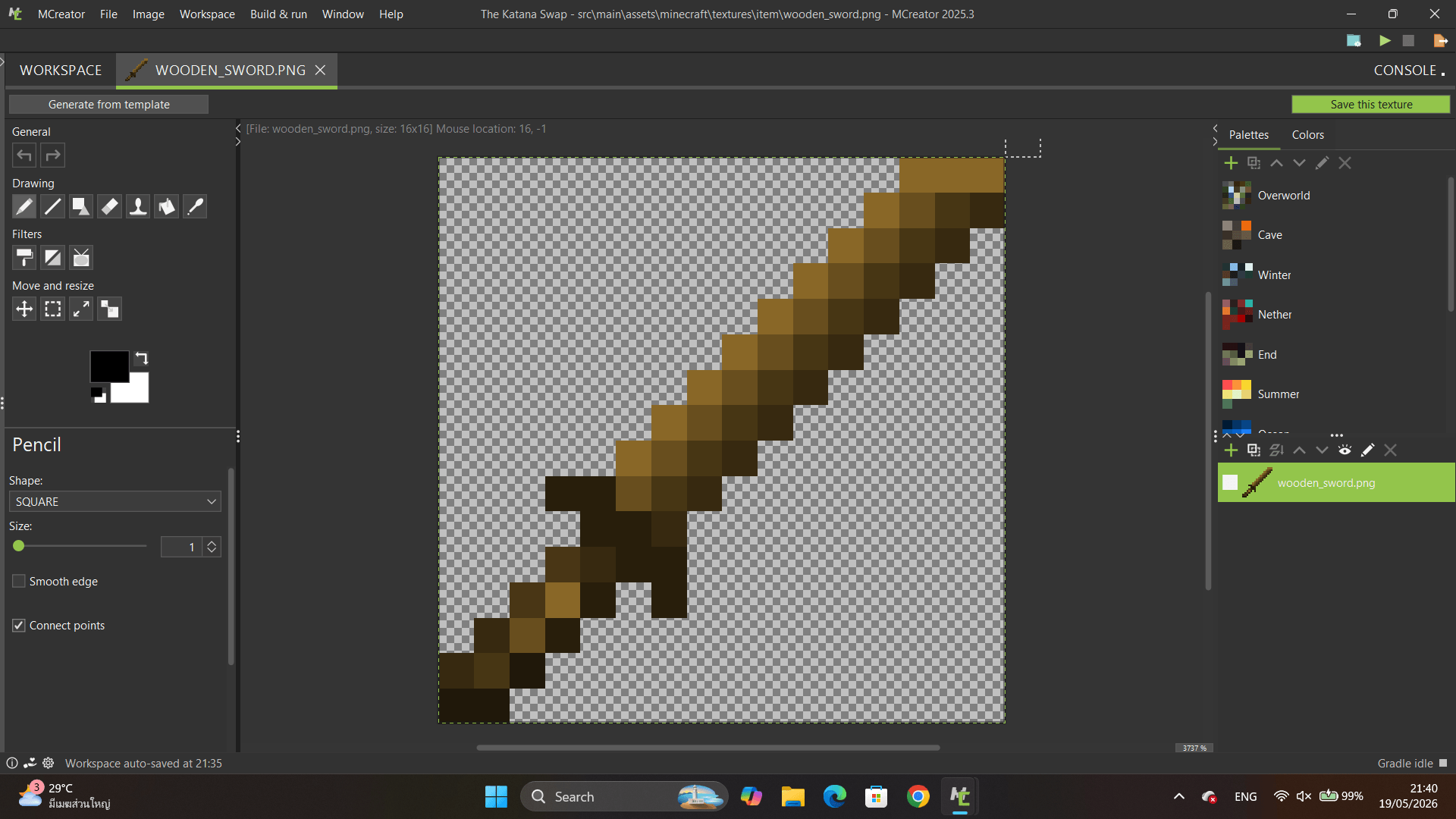
Task: Select the Bucket fill tool
Action: click(x=166, y=206)
